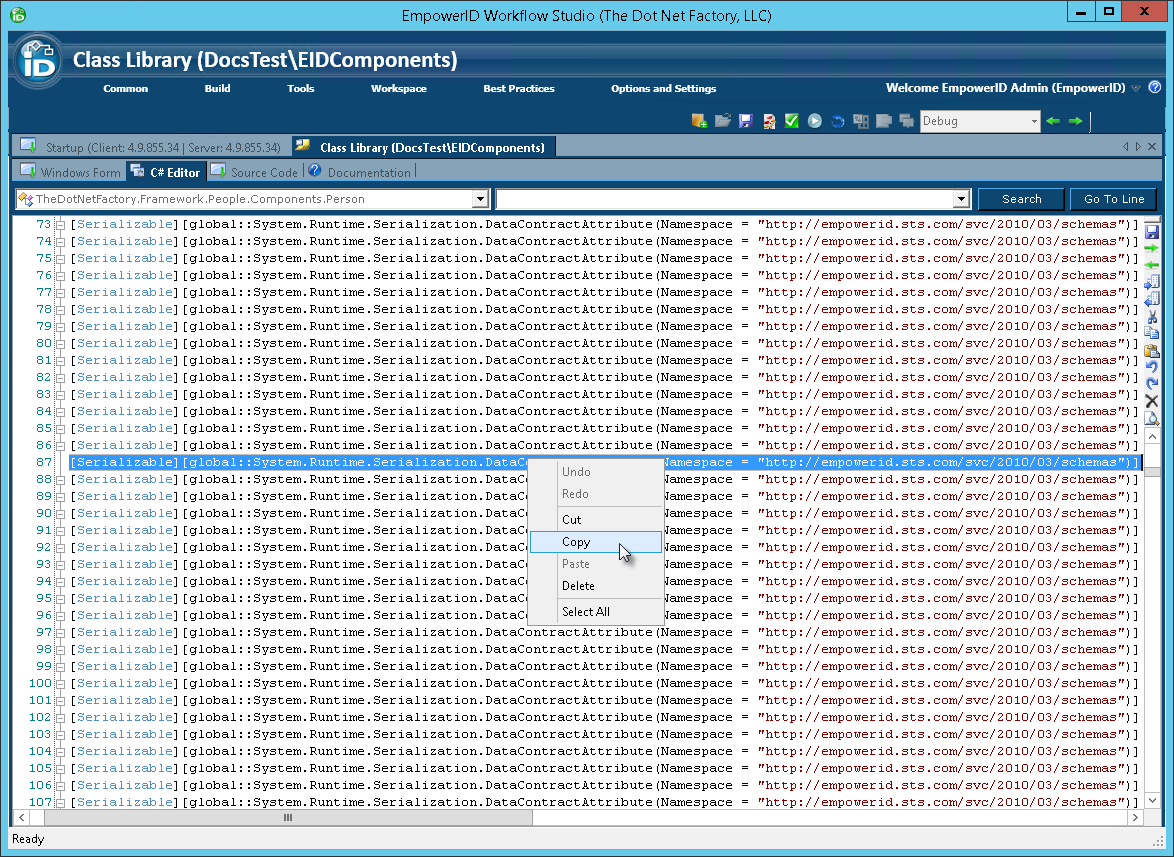Run the workflow with the Play icon

pyautogui.click(x=813, y=120)
